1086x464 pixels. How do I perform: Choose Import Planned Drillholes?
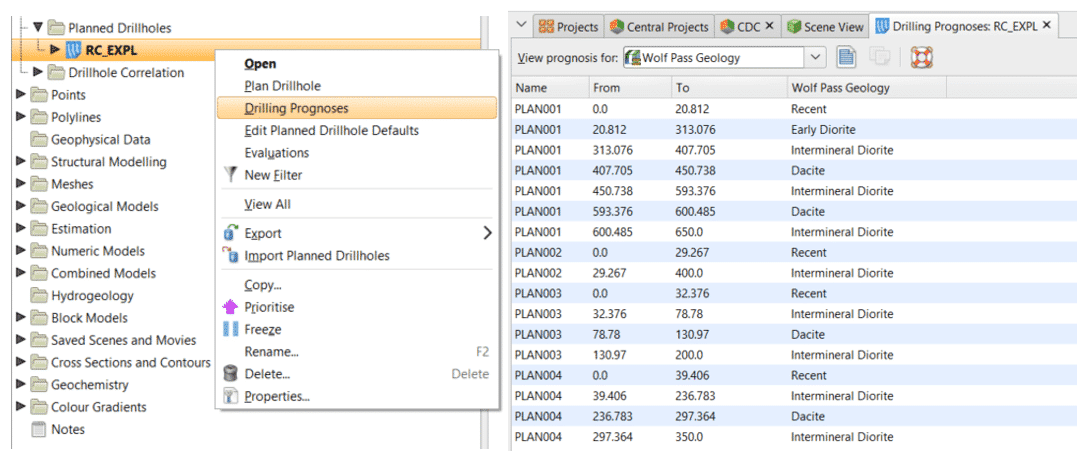316,255
